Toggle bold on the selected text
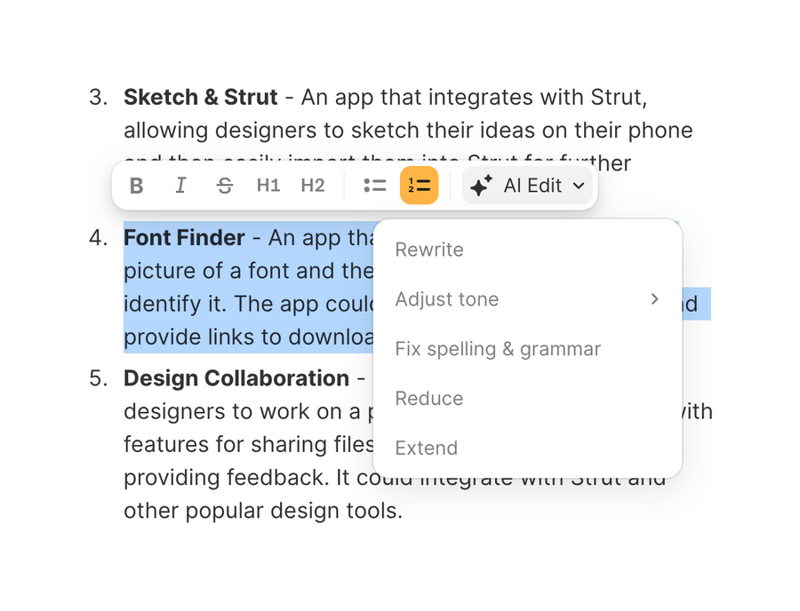The image size is (800, 611). 137,185
